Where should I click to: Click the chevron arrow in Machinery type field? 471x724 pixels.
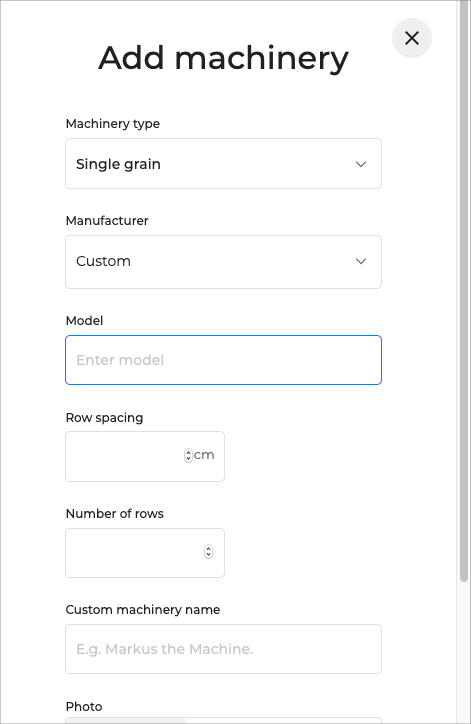point(361,164)
